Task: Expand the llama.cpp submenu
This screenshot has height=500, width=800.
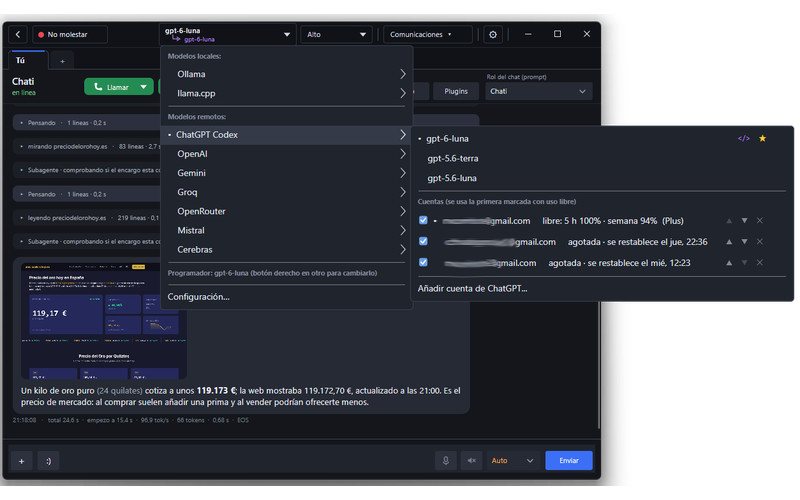Action: [286, 93]
